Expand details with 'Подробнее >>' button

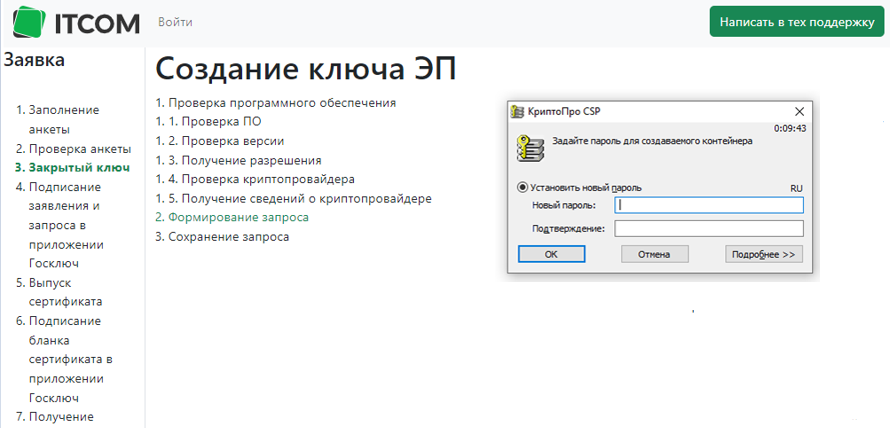pos(764,254)
